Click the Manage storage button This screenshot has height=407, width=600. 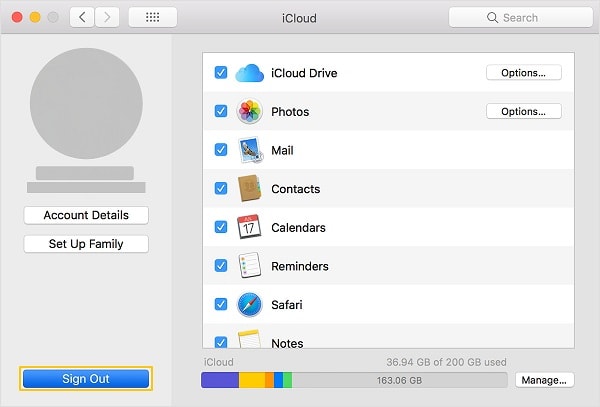(x=545, y=381)
